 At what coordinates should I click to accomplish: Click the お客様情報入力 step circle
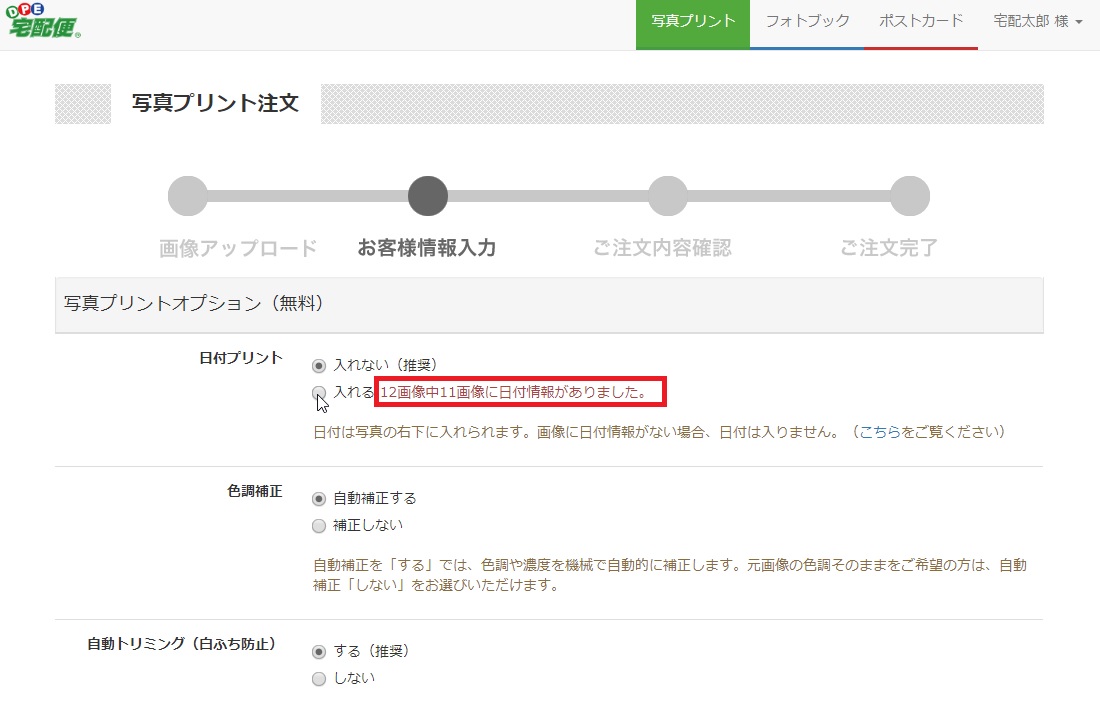(428, 196)
